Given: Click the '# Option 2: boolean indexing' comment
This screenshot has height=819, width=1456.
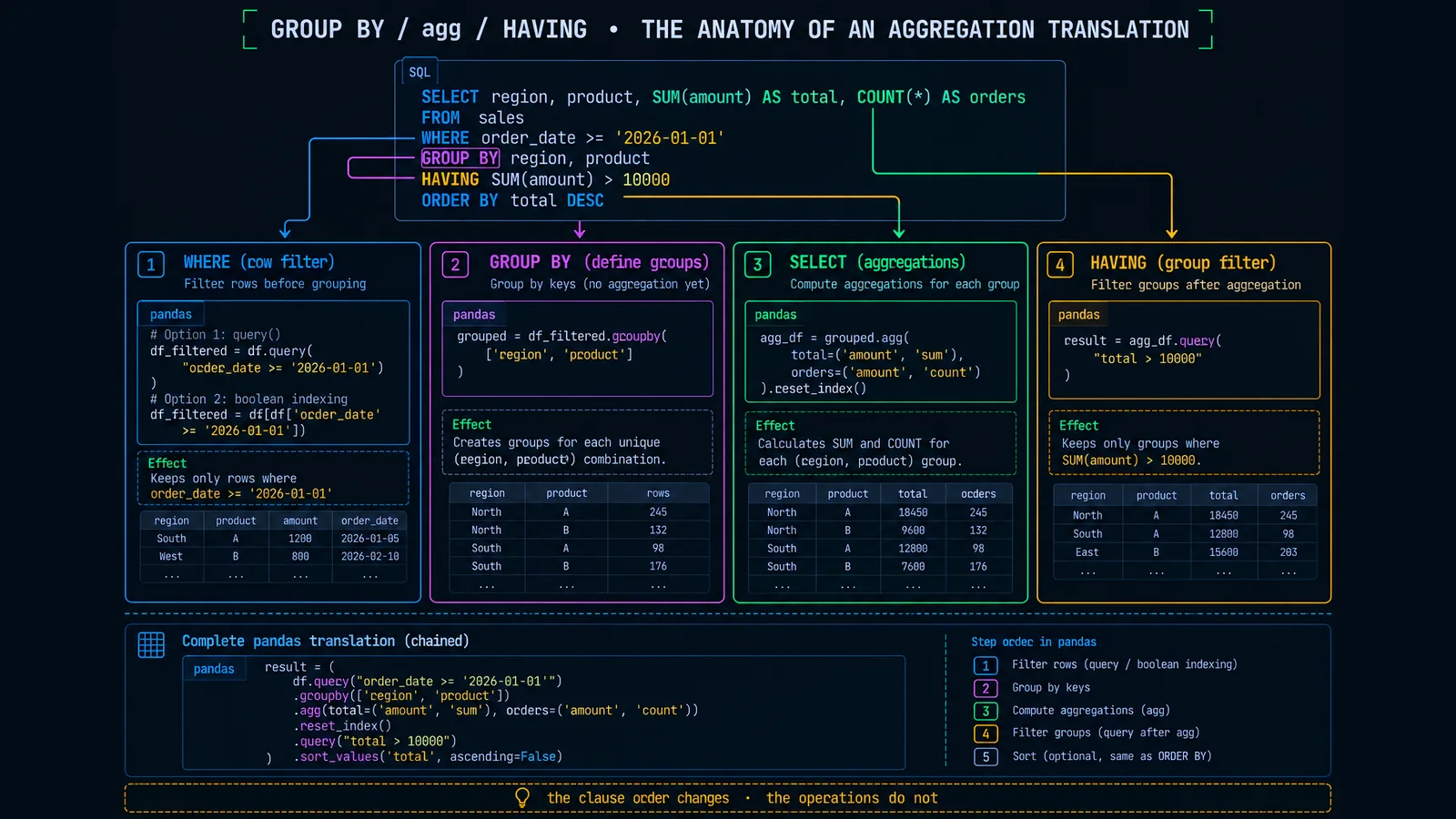Looking at the screenshot, I should [248, 399].
